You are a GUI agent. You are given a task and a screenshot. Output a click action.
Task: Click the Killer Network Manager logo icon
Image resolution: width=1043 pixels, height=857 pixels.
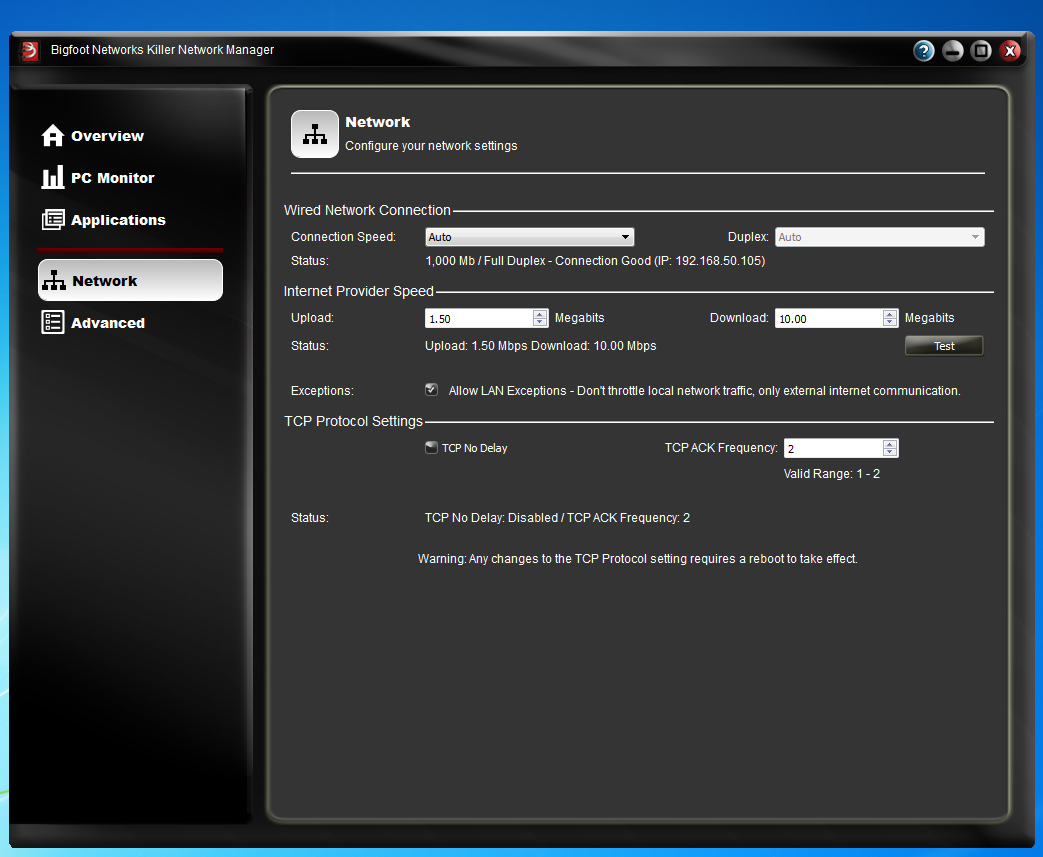30,51
